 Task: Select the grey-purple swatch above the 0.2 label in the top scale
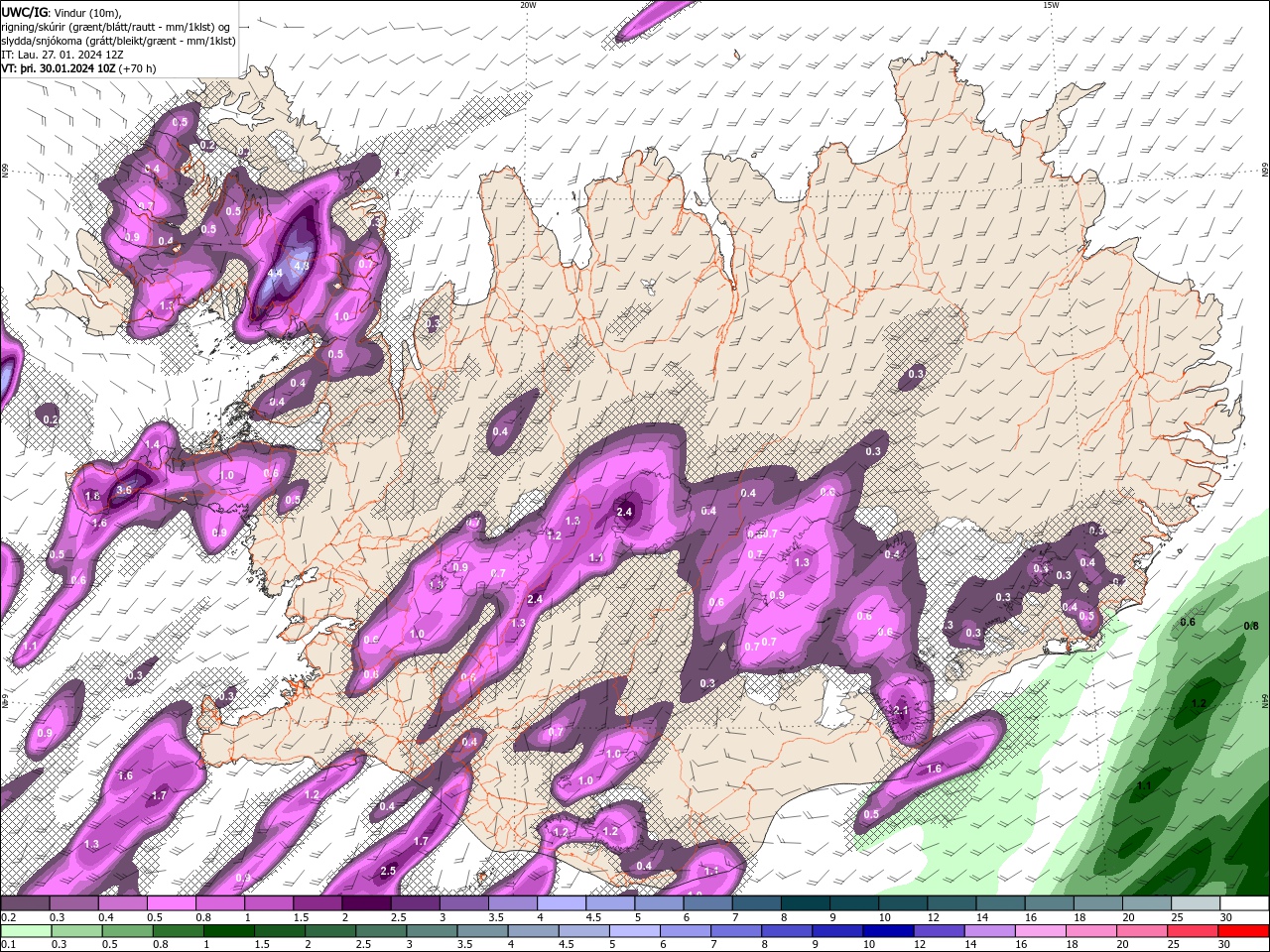click(x=25, y=903)
